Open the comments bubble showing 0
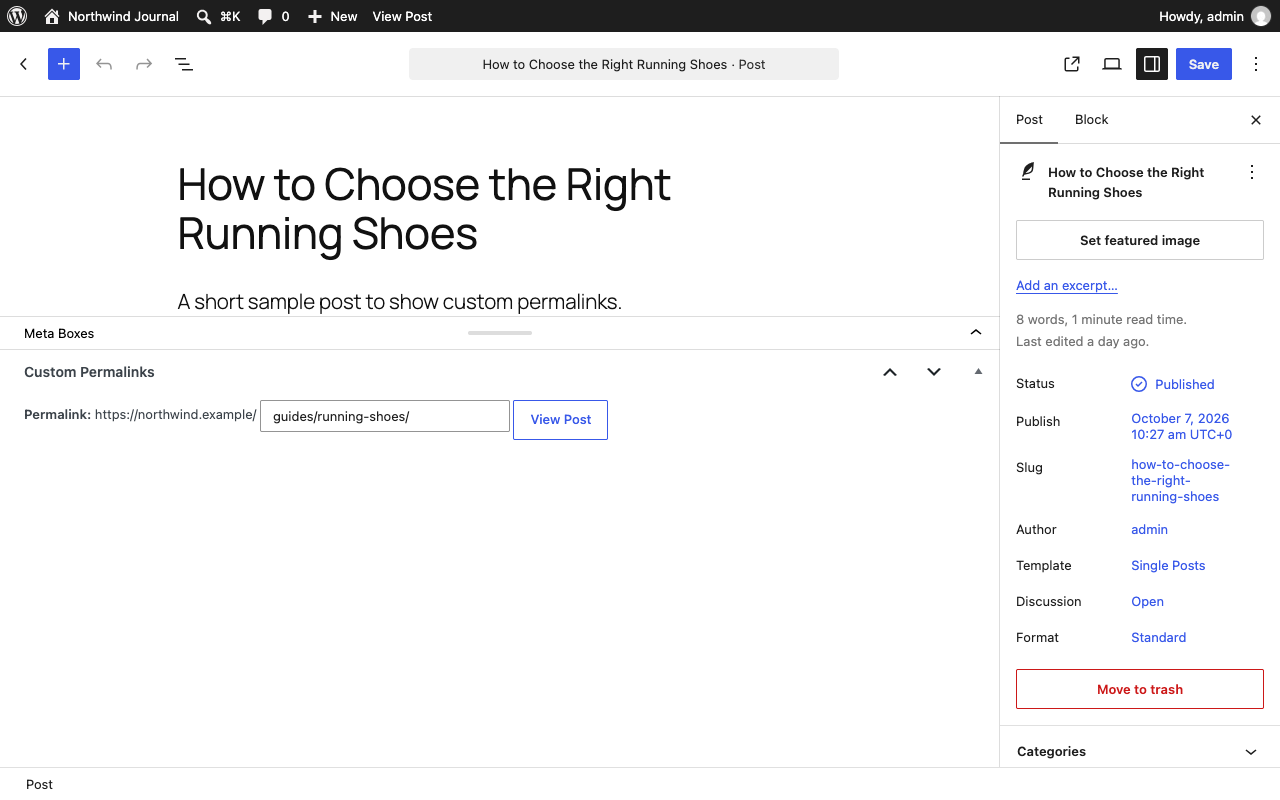 pos(273,16)
